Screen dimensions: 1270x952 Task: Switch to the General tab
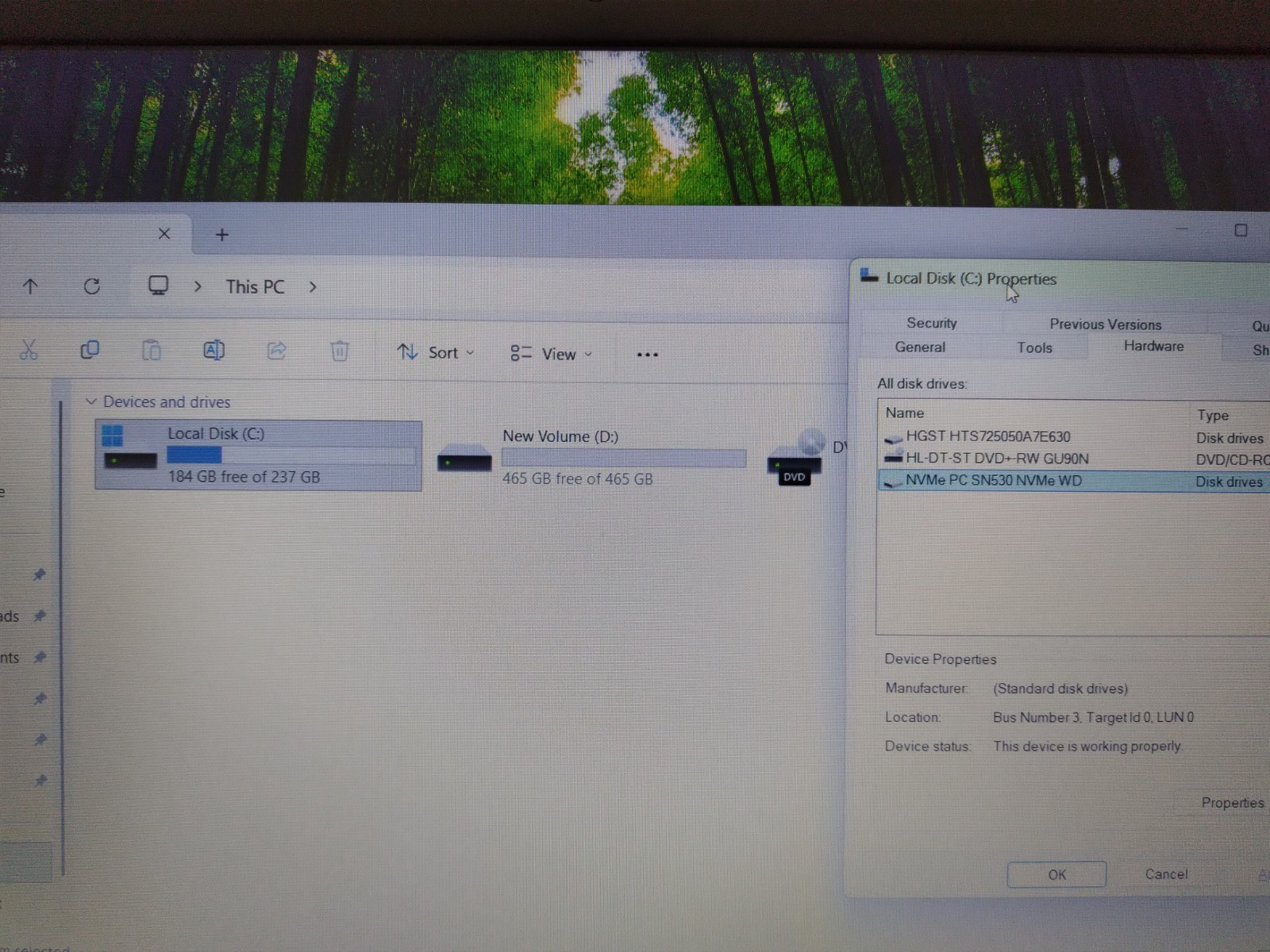920,347
